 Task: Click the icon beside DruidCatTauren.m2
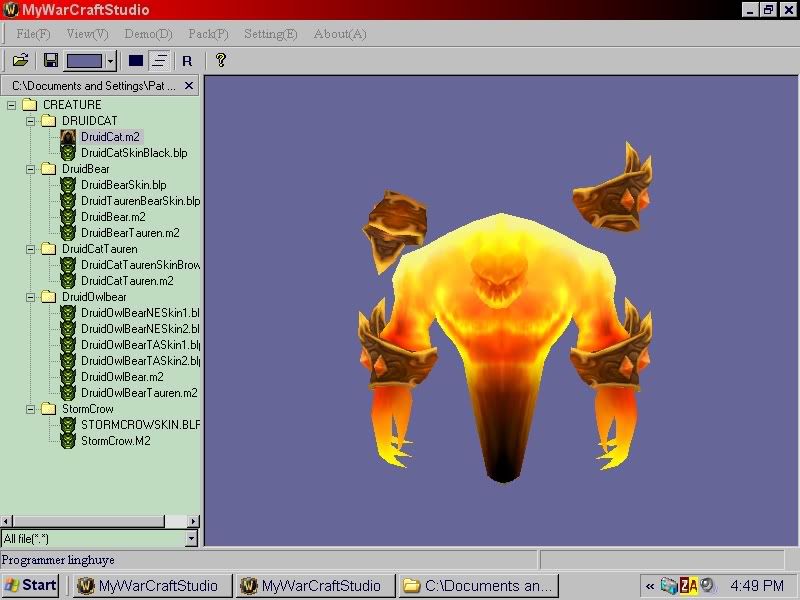(x=68, y=281)
